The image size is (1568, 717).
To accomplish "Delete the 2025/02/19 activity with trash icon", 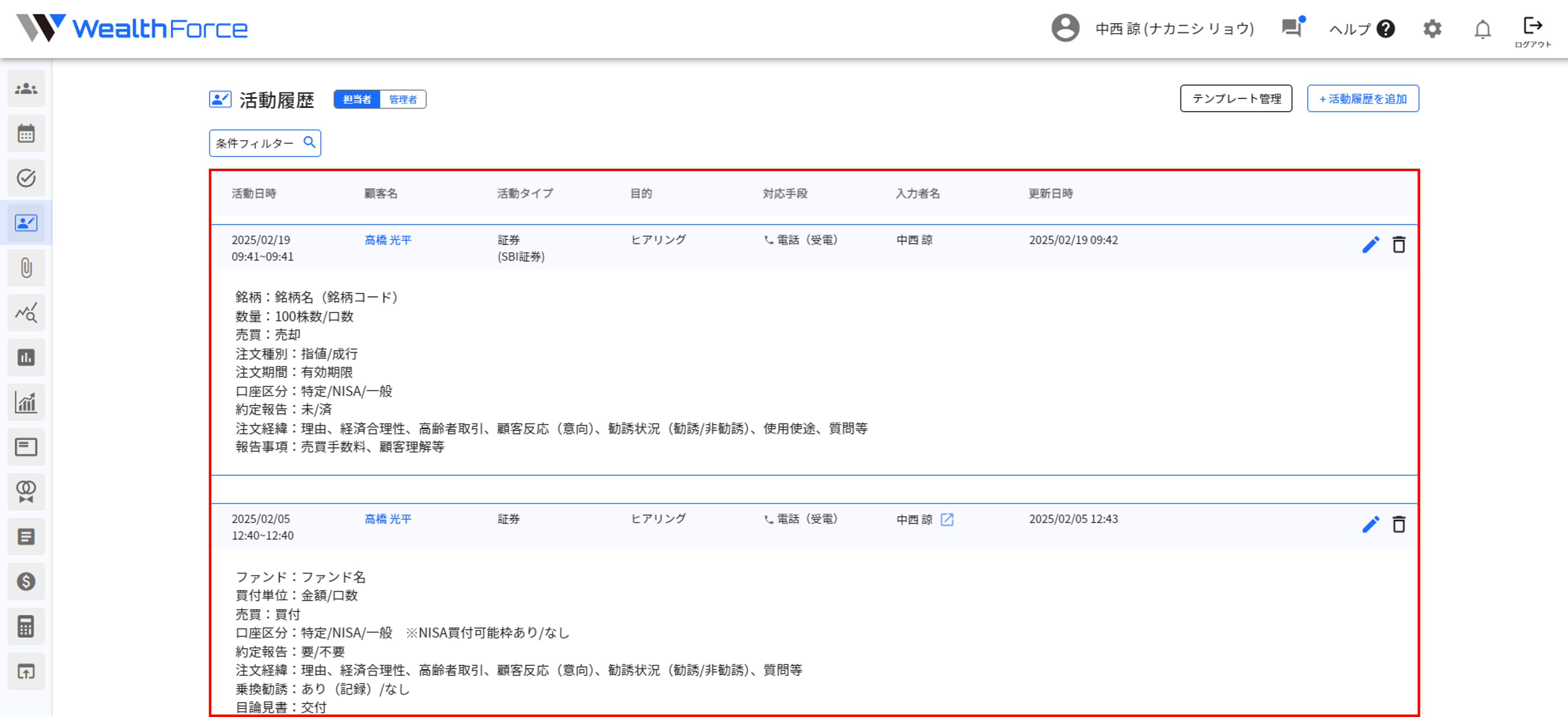I will click(1399, 245).
